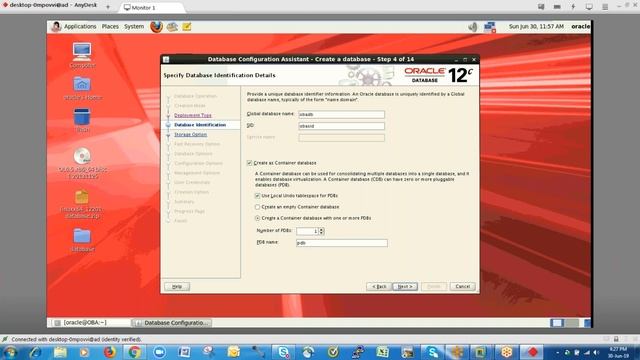Click the SID input field
The height and width of the screenshot is (360, 640).
point(341,126)
